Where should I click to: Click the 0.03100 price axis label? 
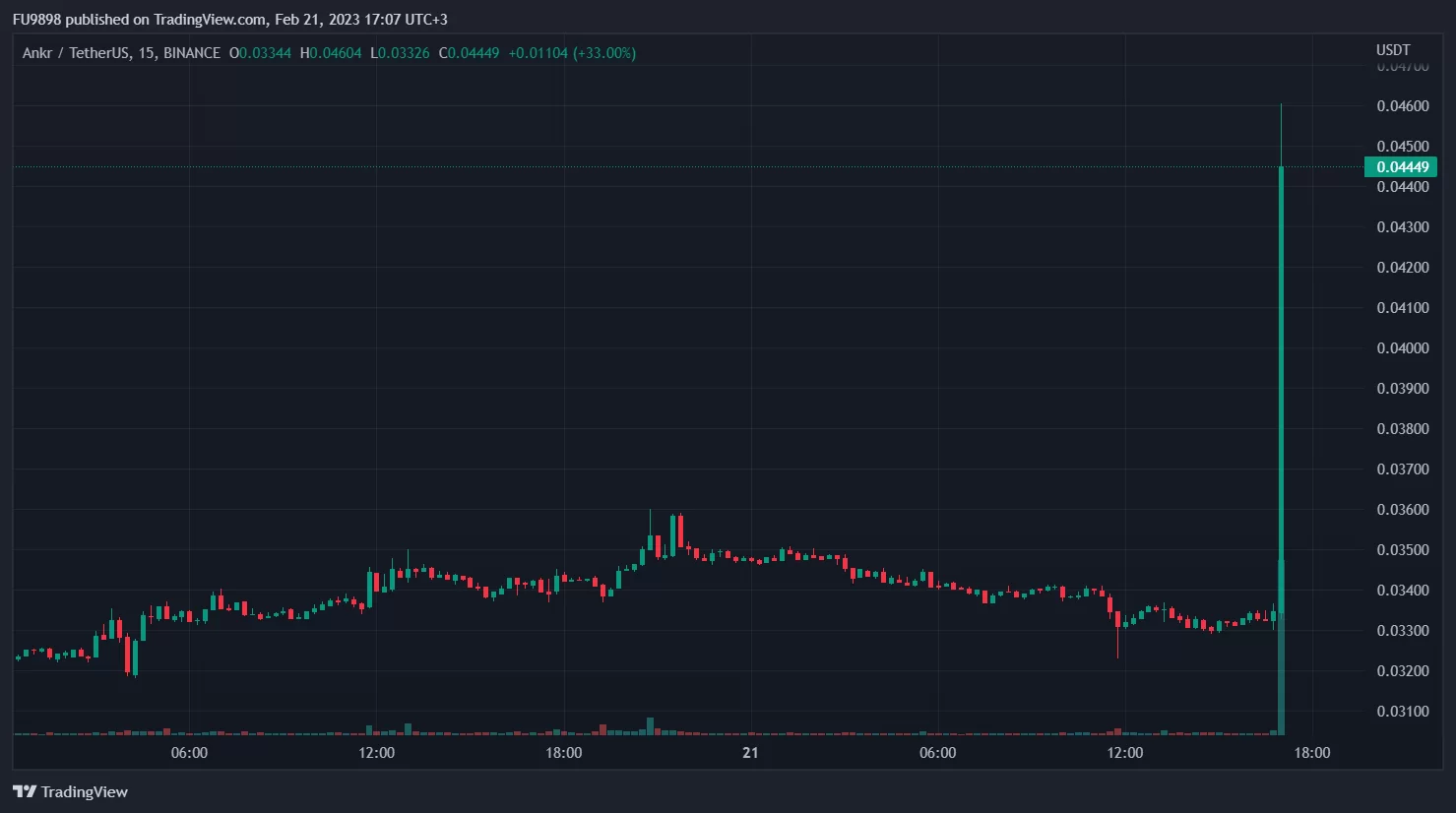pyautogui.click(x=1402, y=712)
